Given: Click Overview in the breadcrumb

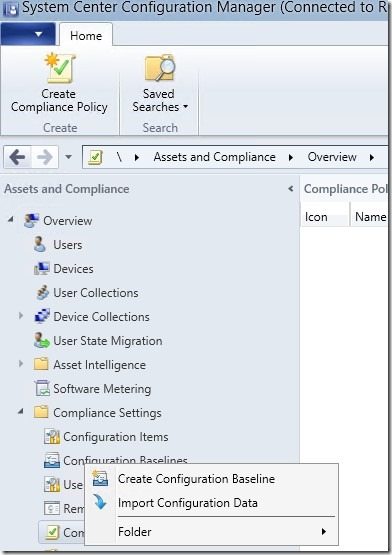Looking at the screenshot, I should coord(332,157).
